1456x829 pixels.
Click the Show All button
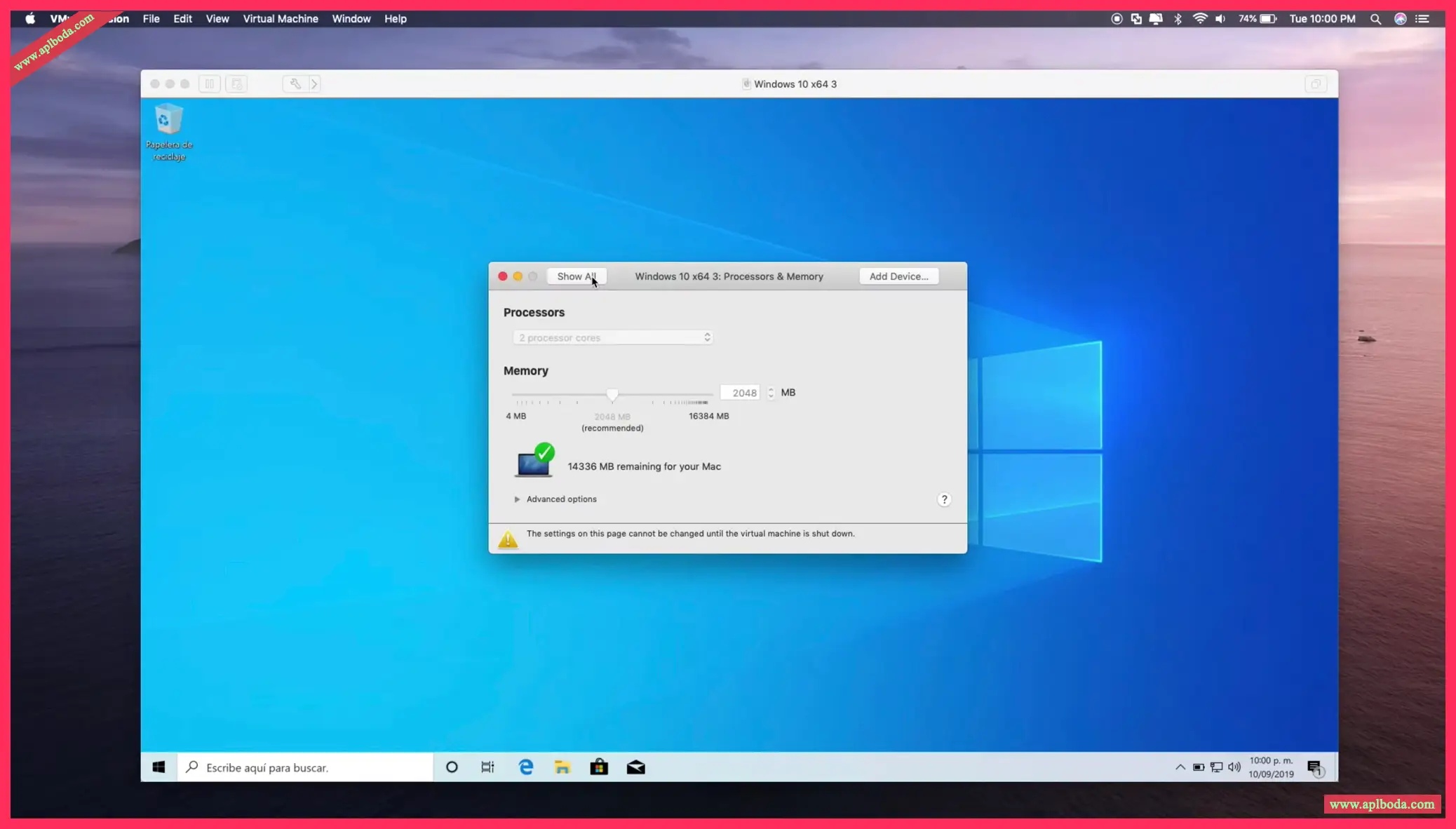[577, 276]
